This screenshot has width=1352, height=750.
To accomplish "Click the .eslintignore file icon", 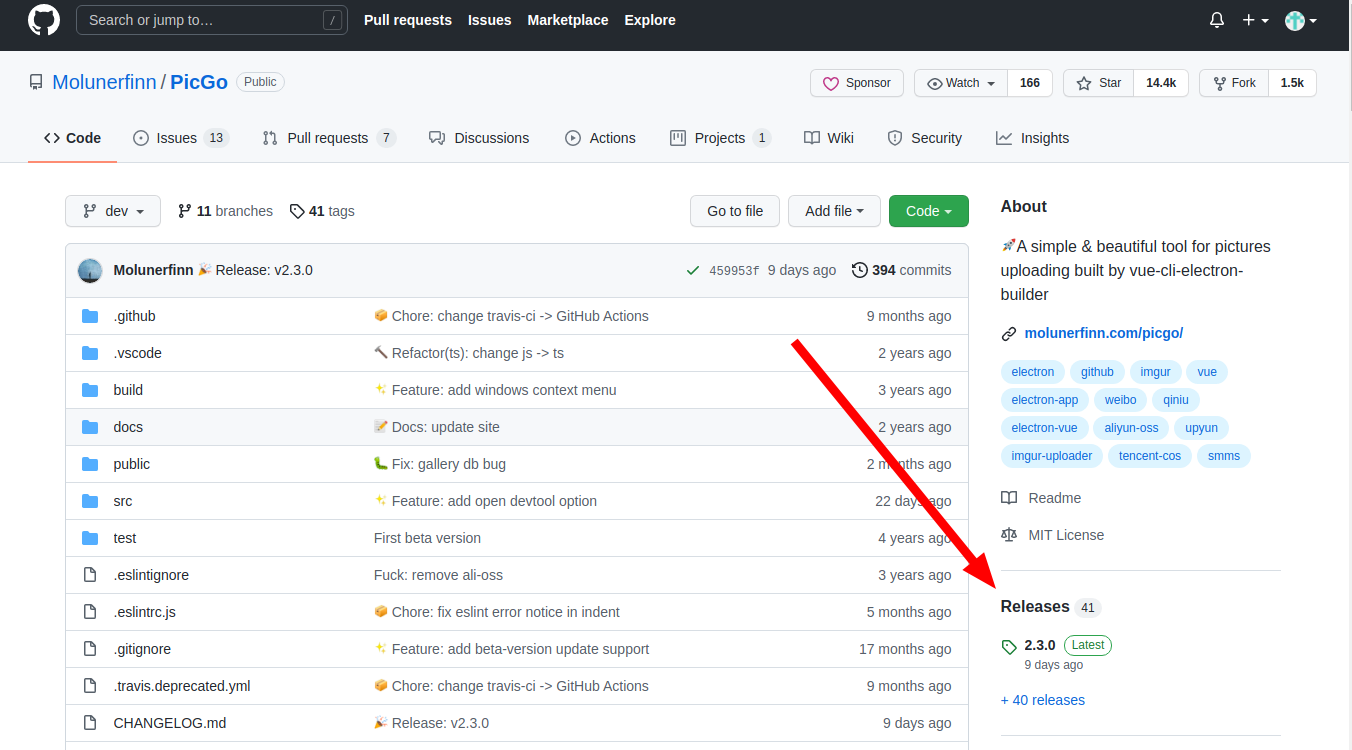I will coord(90,575).
